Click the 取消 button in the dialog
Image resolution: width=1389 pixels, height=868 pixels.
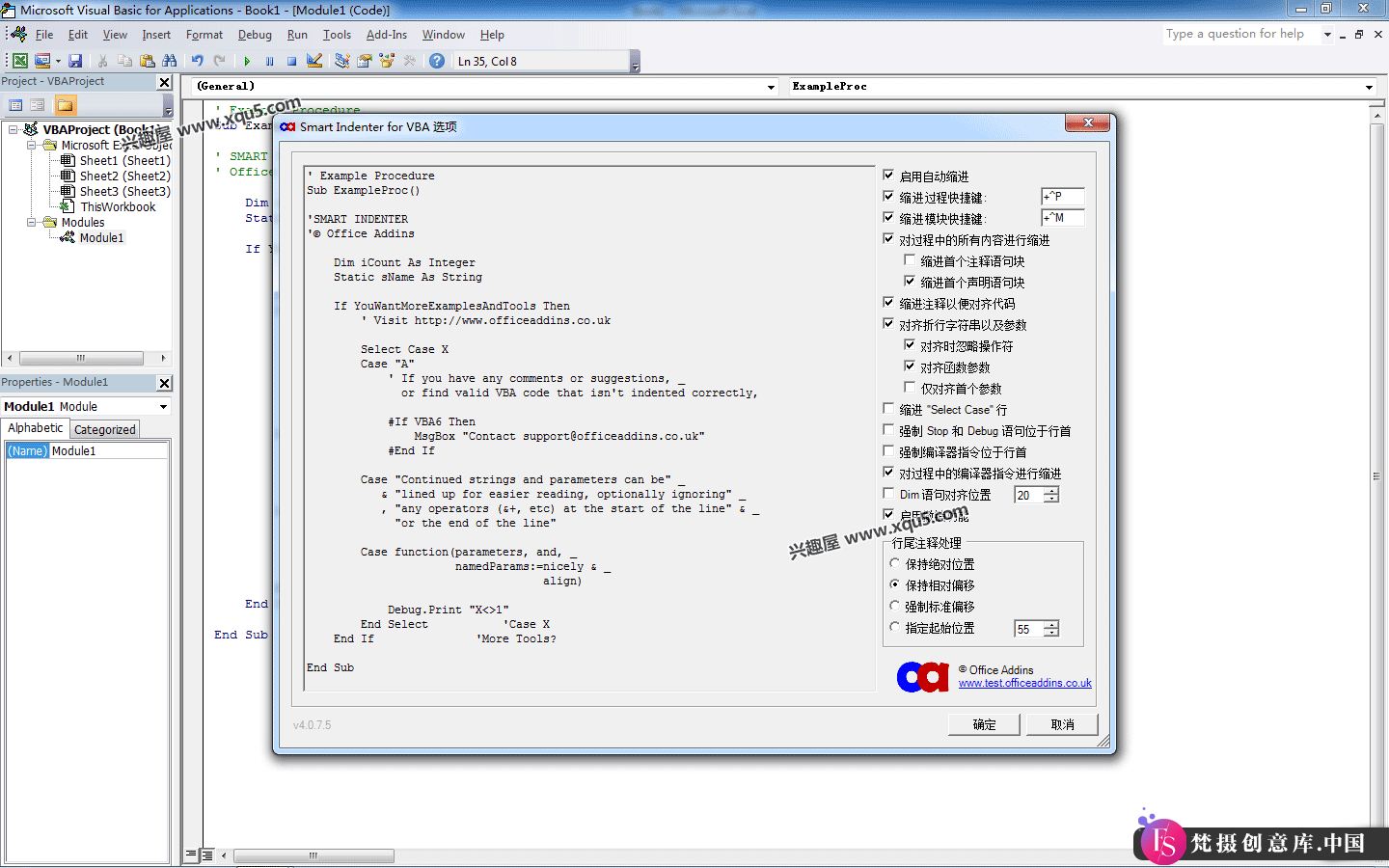(1062, 724)
